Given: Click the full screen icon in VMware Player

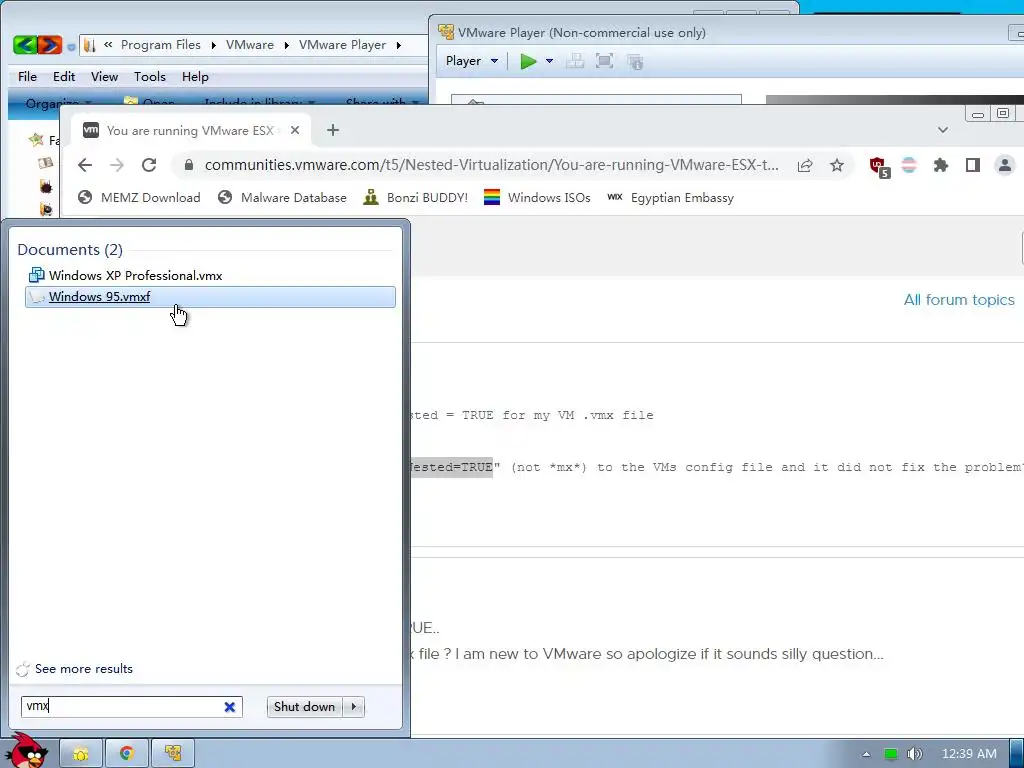Looking at the screenshot, I should pyautogui.click(x=605, y=61).
